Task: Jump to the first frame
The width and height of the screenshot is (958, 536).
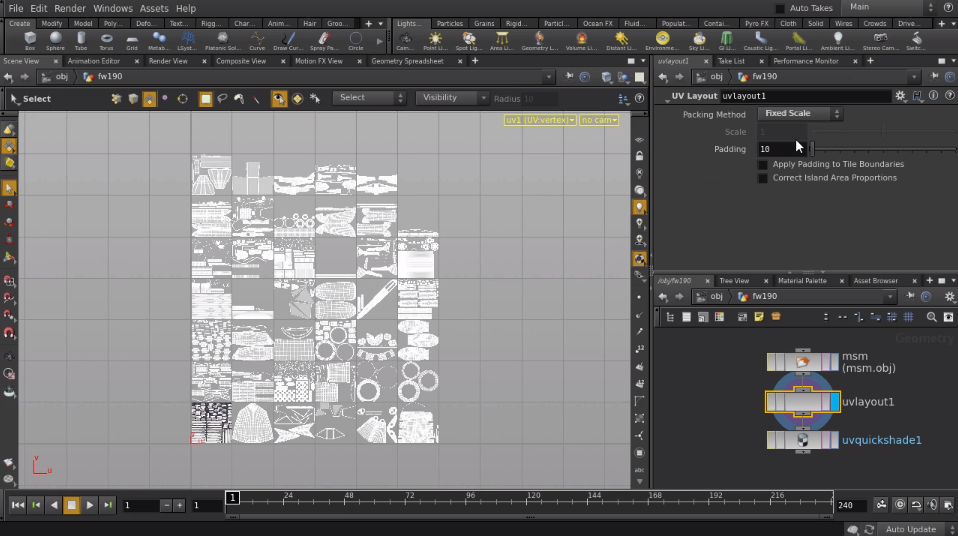Action: (18, 505)
